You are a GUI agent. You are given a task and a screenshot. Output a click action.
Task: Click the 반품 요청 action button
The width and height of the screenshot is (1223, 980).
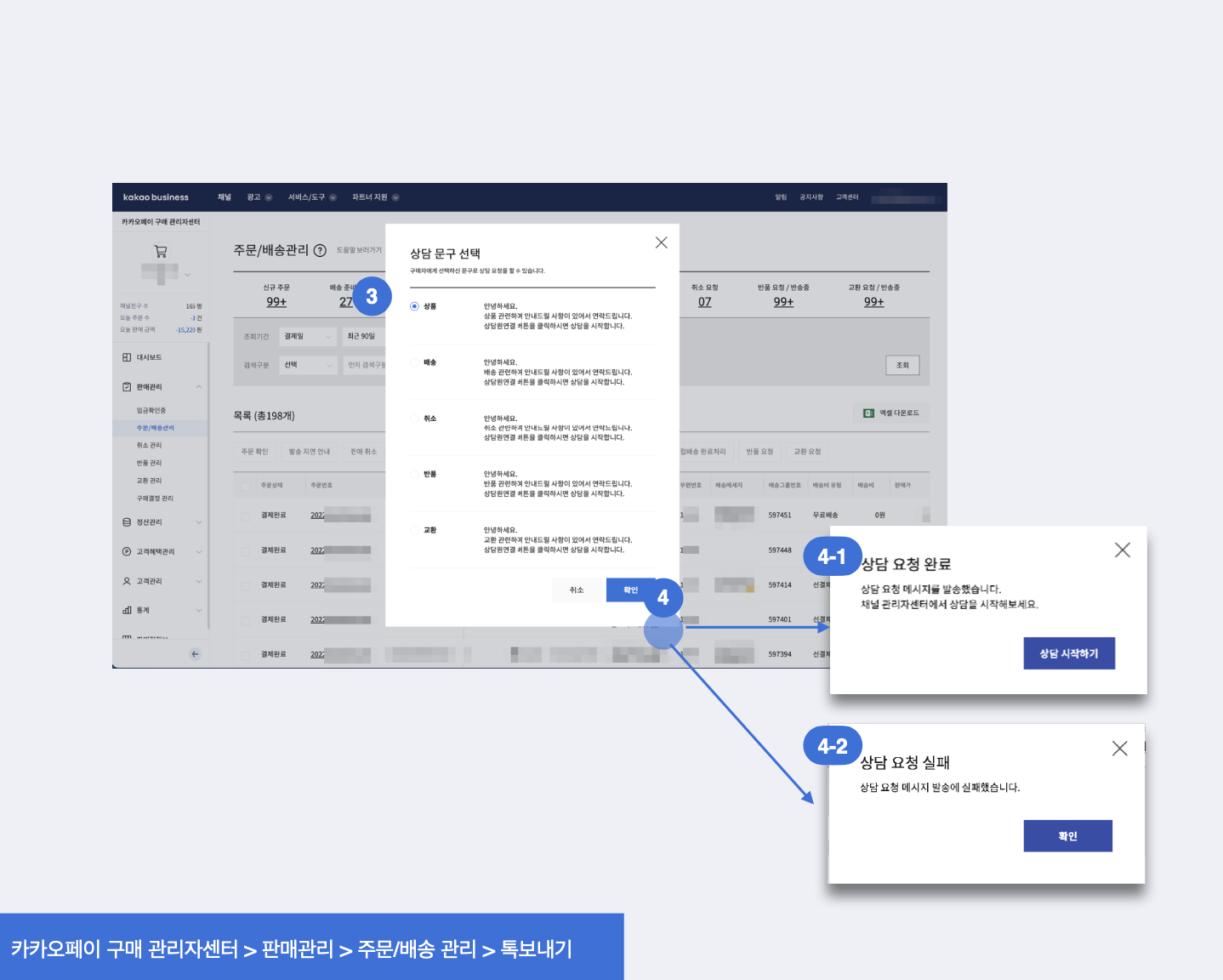click(x=759, y=452)
